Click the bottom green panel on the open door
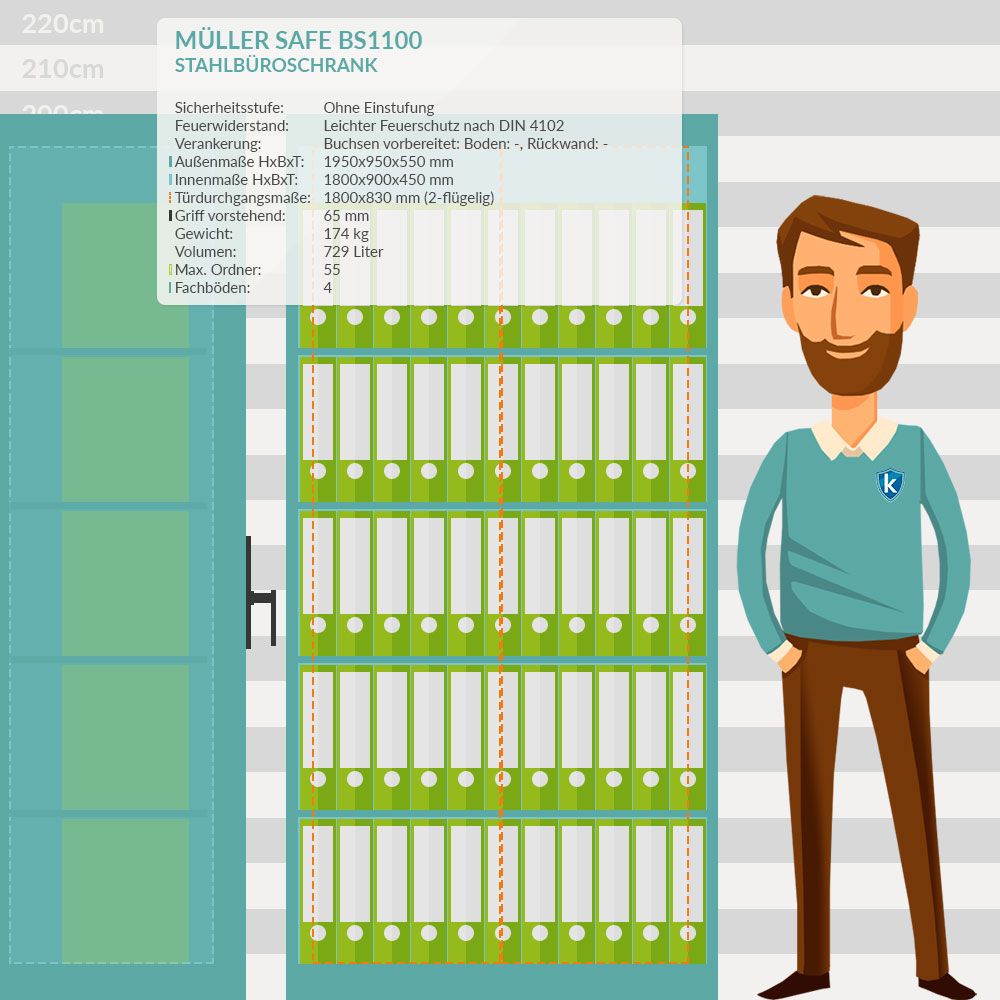Screen dimensions: 1000x1000 click(125, 890)
